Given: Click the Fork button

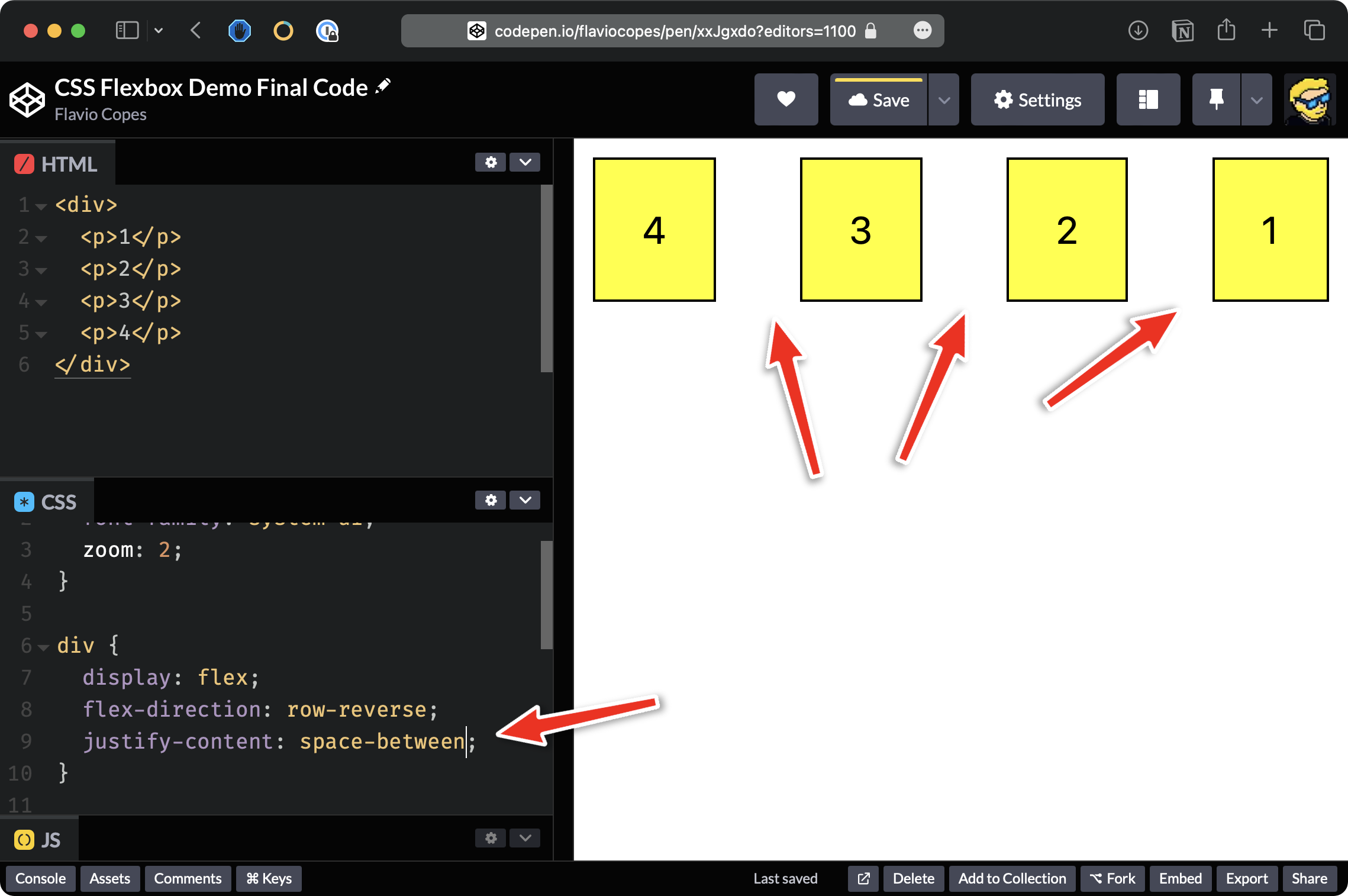Looking at the screenshot, I should (1112, 878).
